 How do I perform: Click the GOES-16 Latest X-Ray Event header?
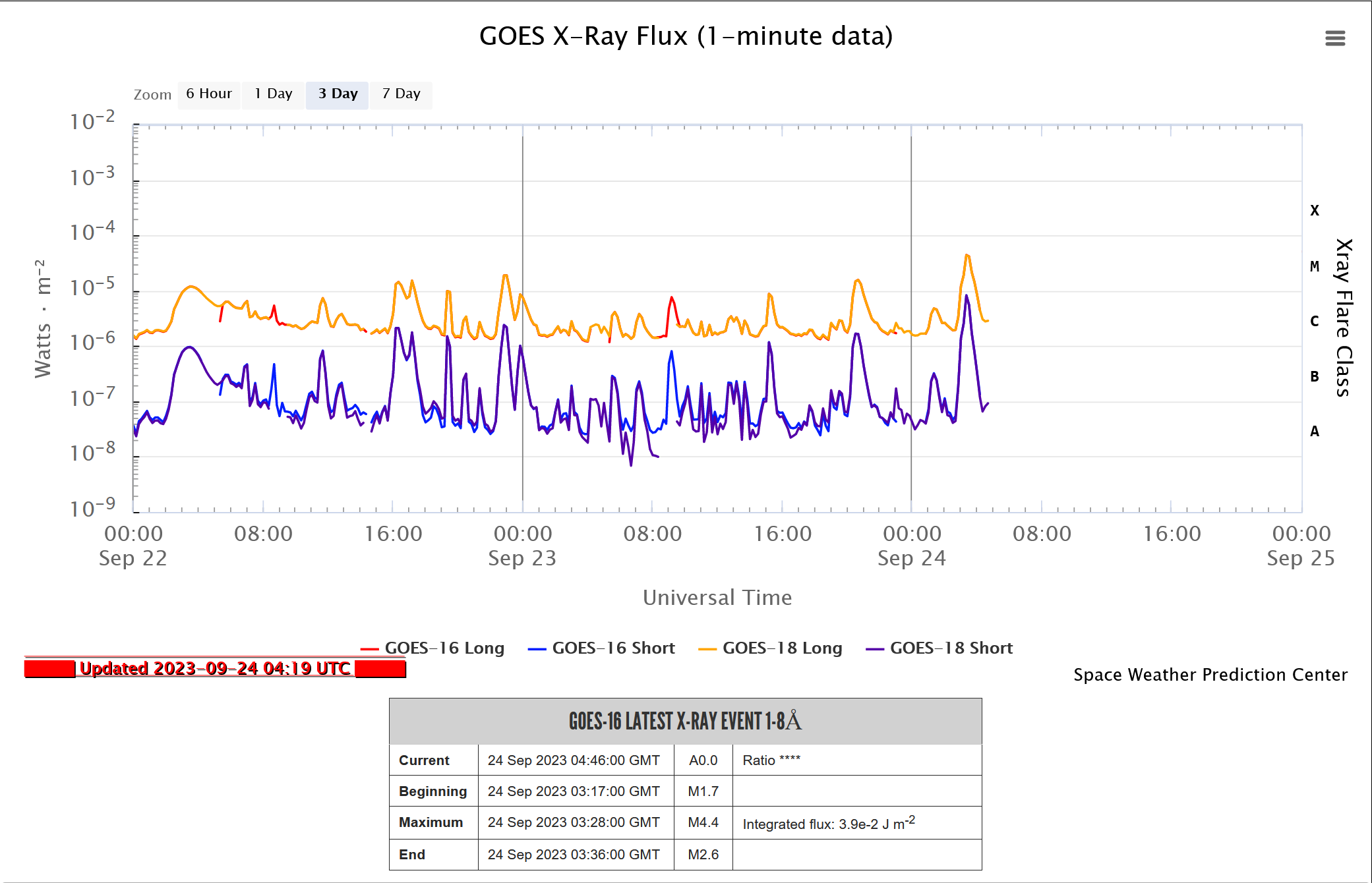[x=685, y=722]
